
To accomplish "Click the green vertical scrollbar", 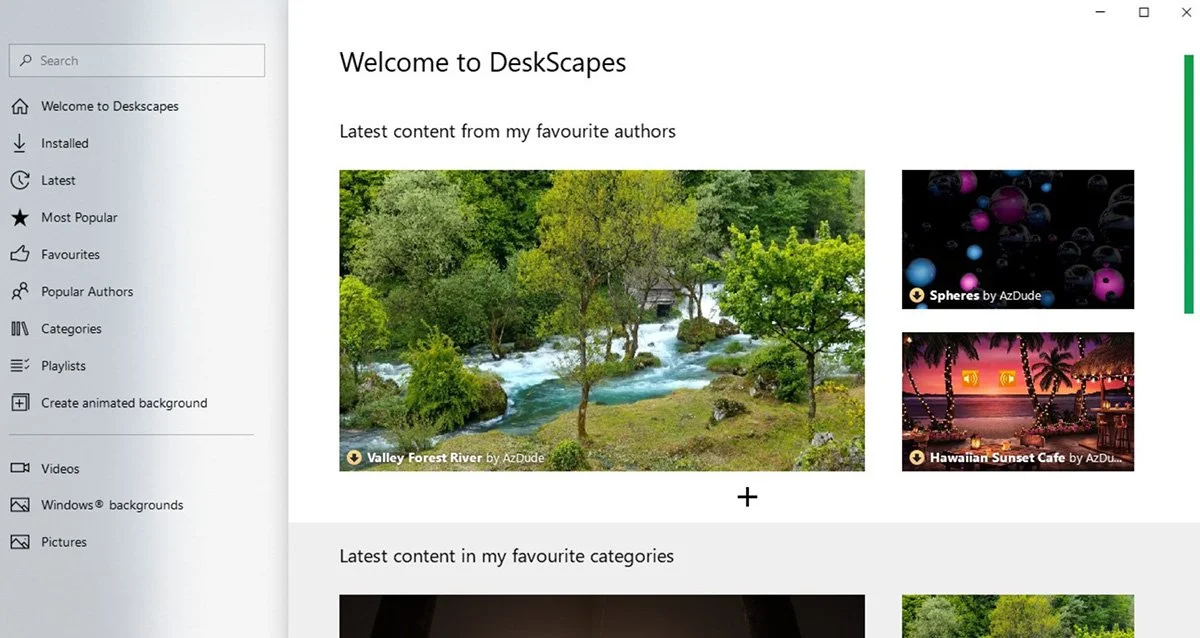I will coord(1189,184).
